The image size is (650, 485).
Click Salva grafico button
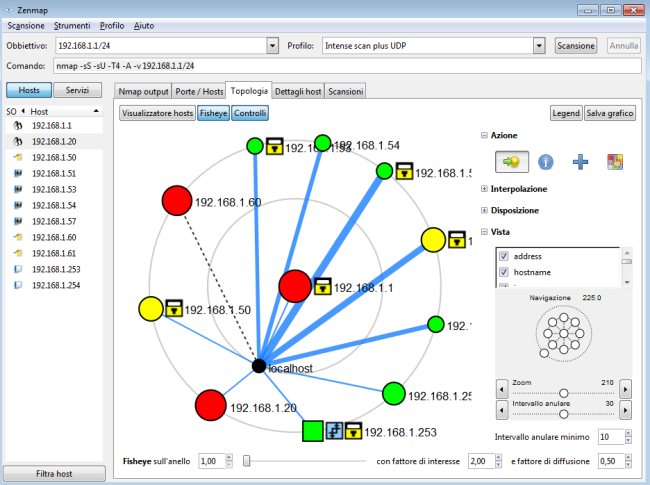pos(609,113)
